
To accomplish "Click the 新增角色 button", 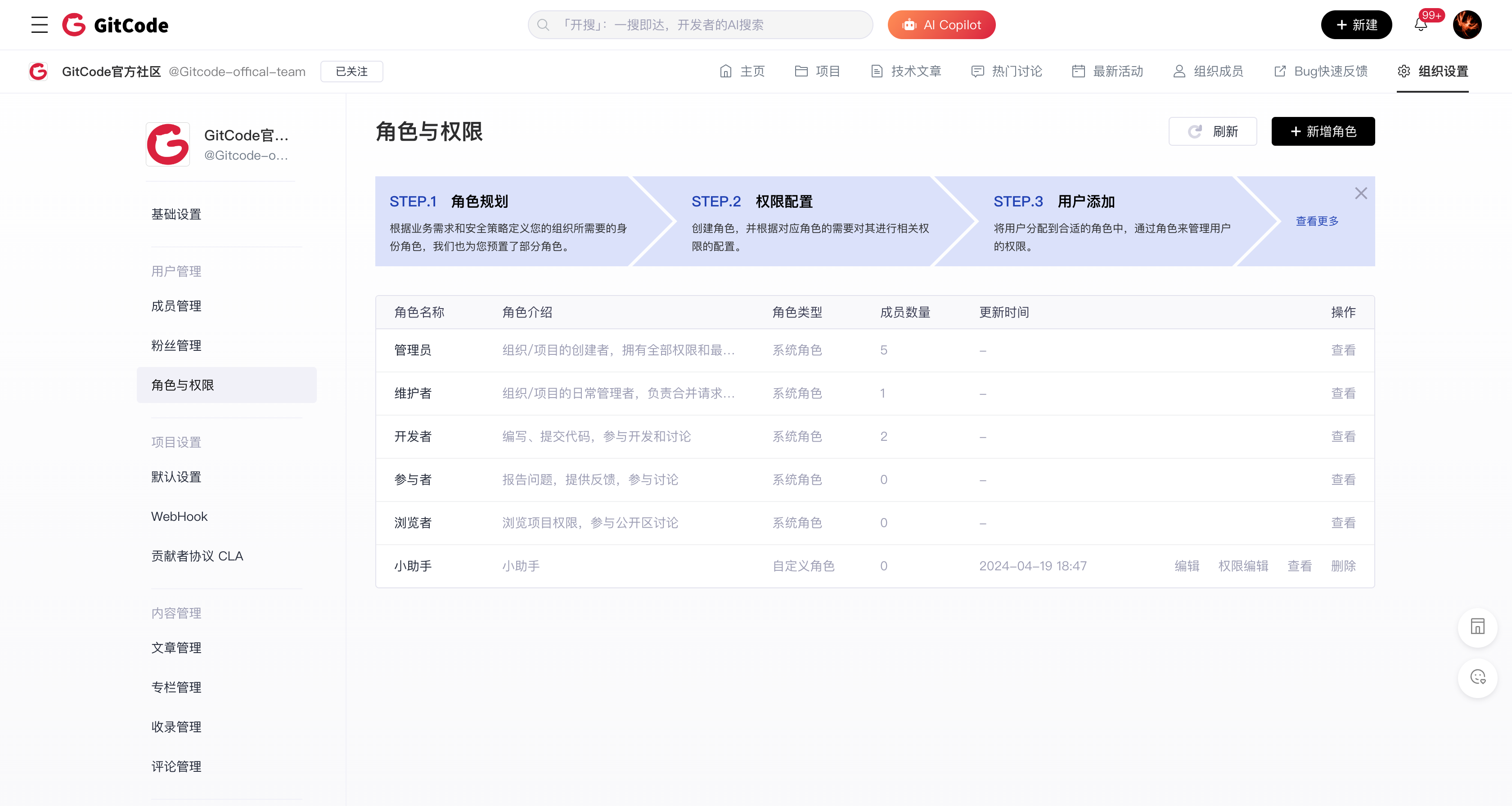I will [x=1323, y=131].
